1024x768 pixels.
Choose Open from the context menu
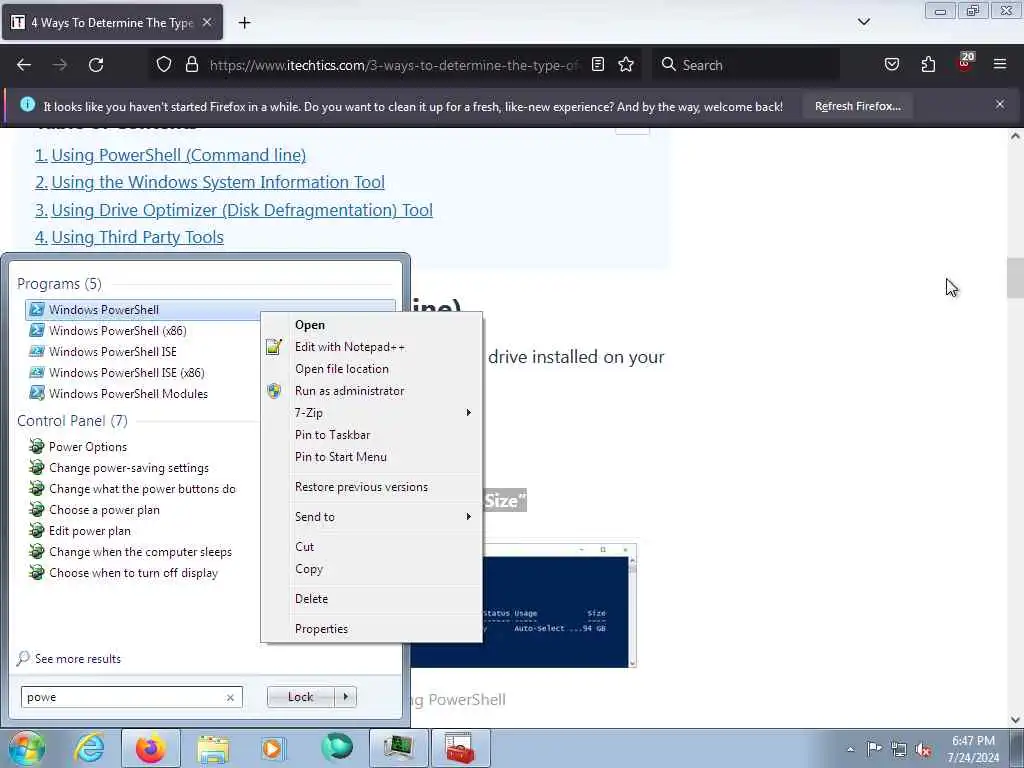click(x=372, y=325)
